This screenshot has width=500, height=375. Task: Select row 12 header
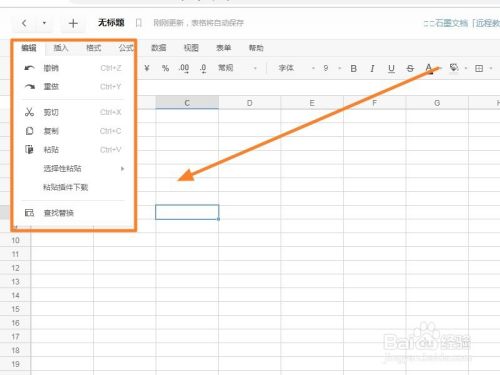pos(15,268)
